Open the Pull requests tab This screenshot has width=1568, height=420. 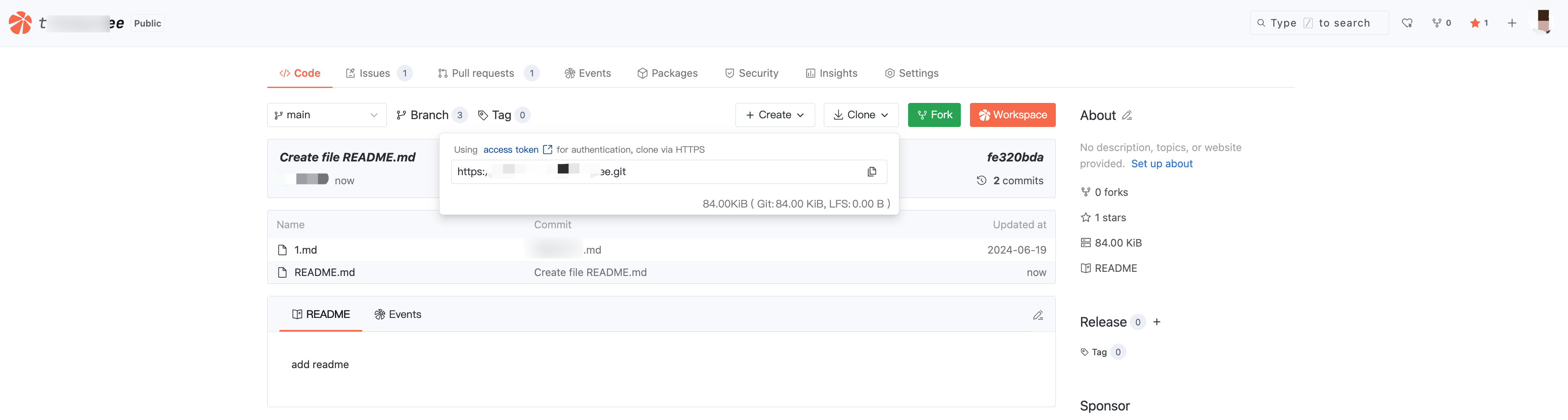pos(483,73)
